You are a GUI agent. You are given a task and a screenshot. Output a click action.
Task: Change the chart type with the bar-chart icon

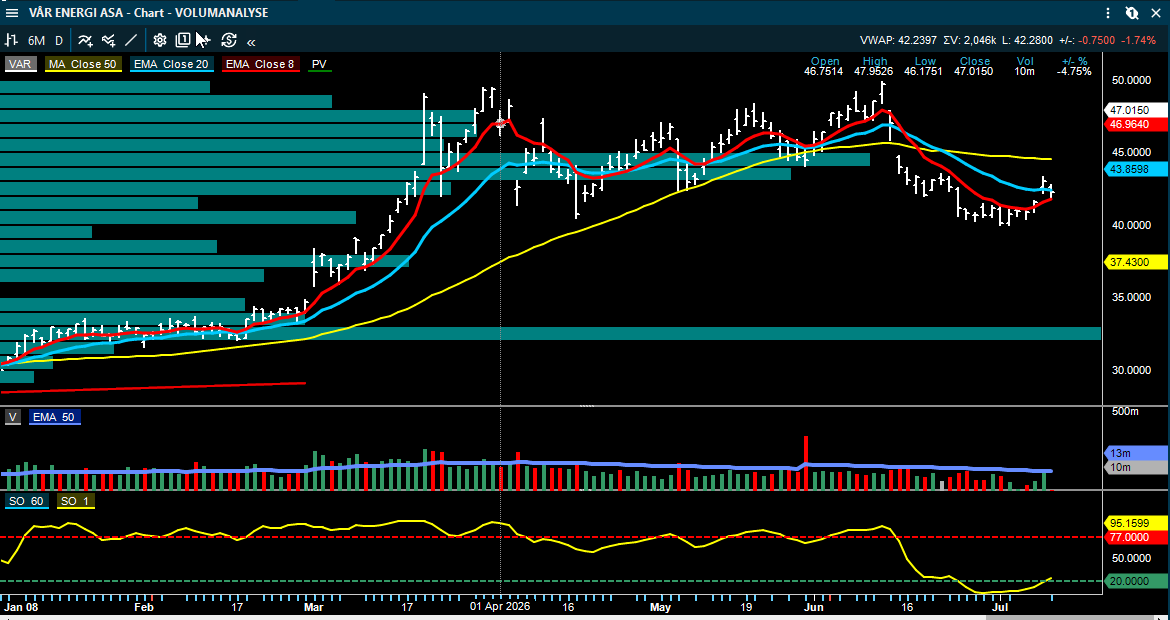click(x=11, y=40)
